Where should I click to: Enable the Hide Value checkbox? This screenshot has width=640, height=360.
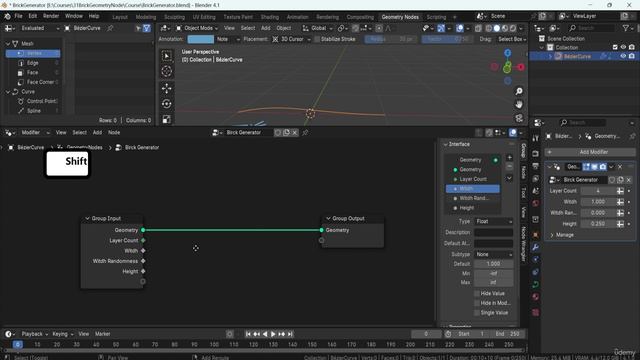click(477, 293)
